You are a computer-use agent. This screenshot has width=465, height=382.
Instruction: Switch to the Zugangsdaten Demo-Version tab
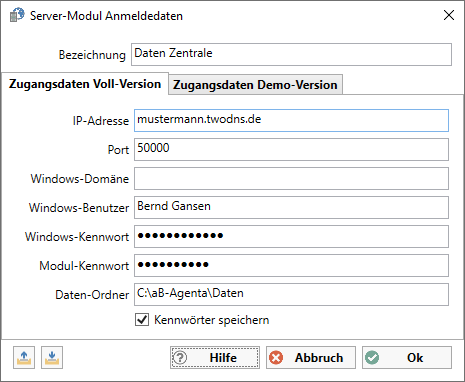point(255,85)
